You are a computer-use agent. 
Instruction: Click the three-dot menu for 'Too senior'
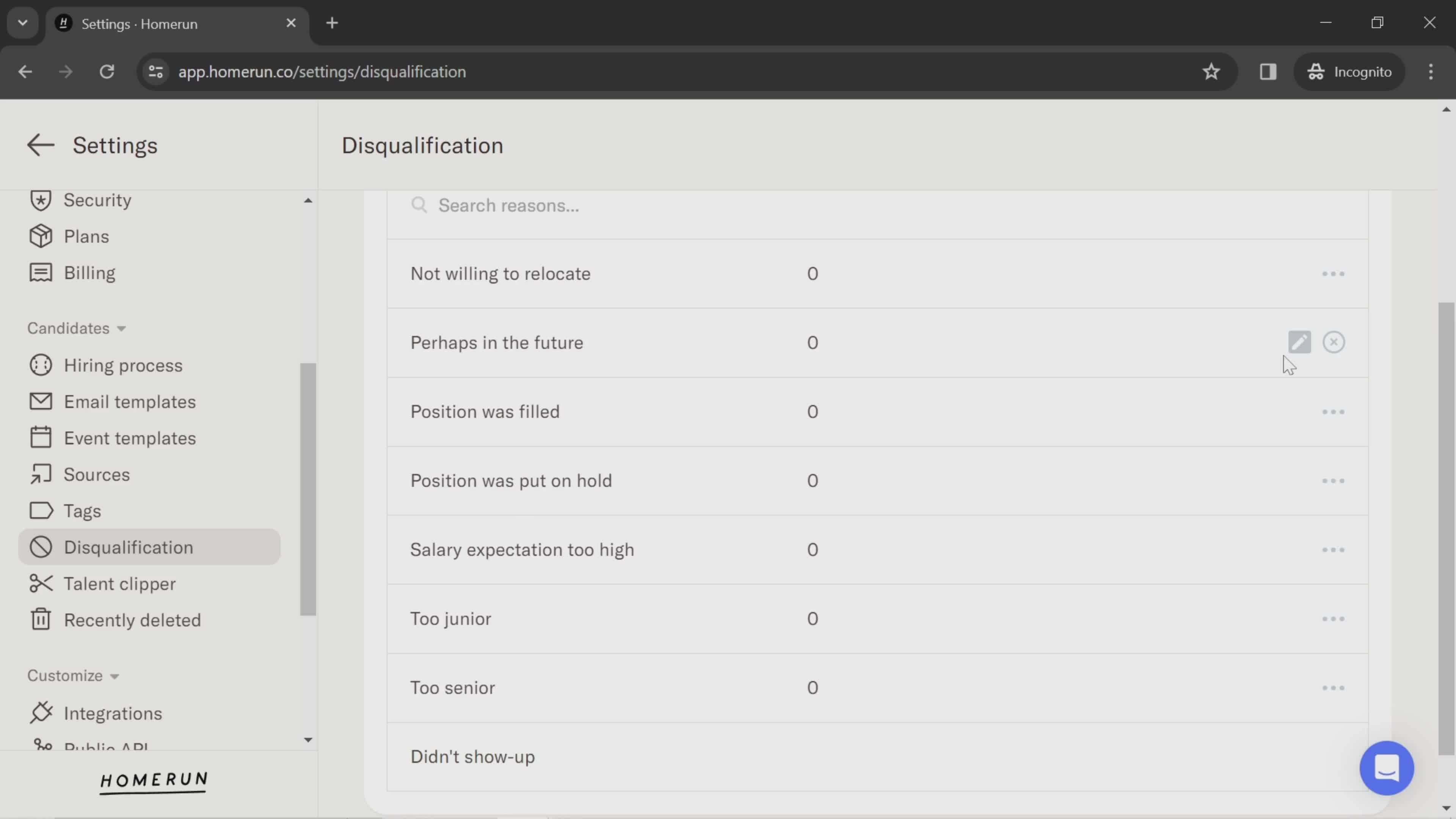1334,687
